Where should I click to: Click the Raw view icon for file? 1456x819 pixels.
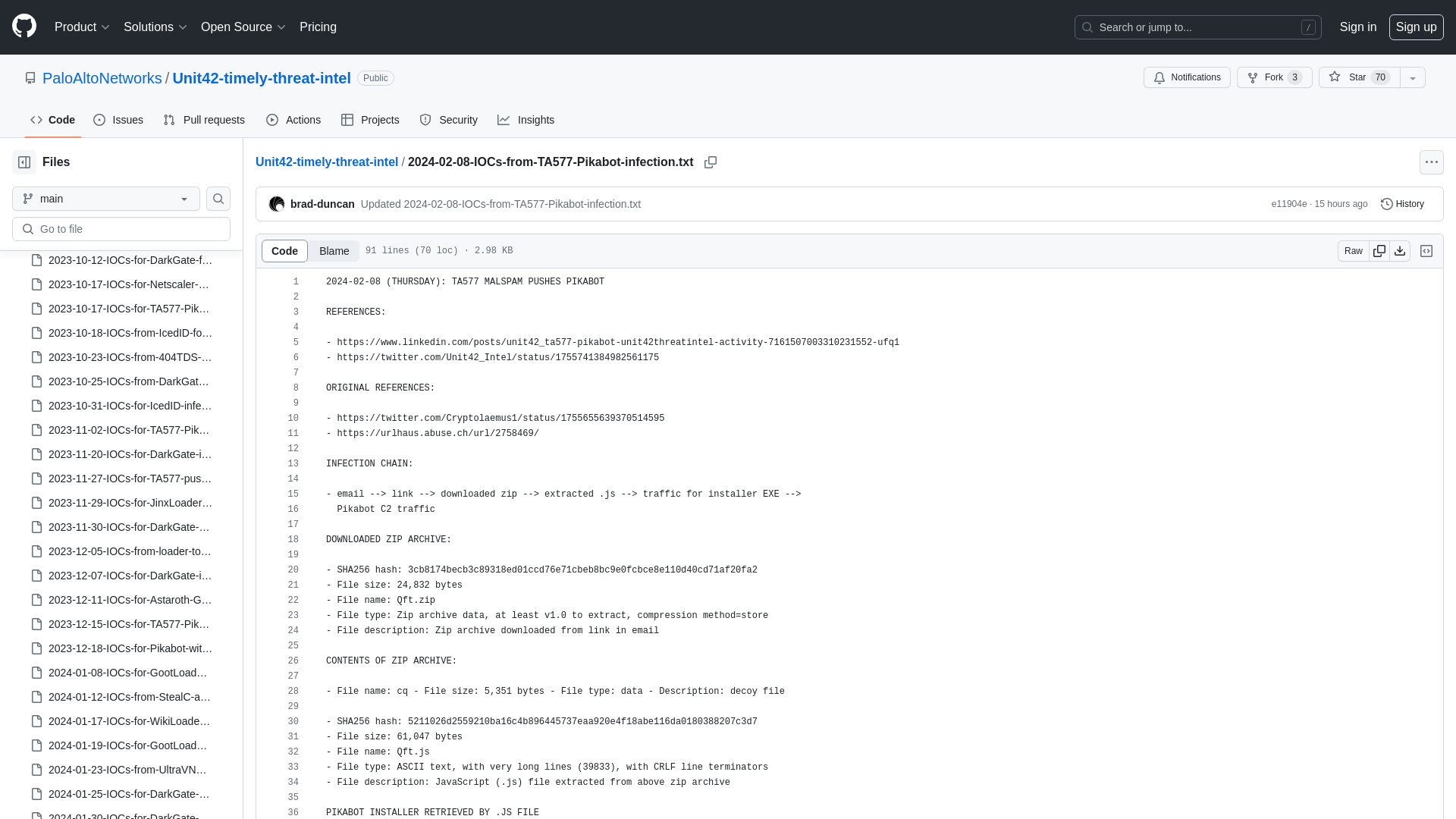(1353, 251)
